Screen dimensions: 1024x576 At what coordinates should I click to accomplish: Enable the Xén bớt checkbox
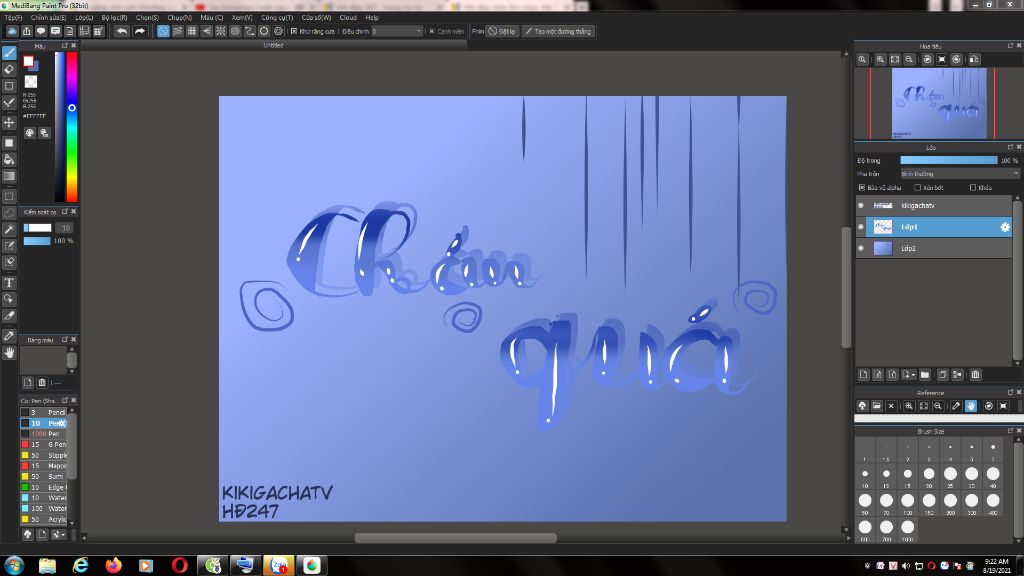pos(918,187)
